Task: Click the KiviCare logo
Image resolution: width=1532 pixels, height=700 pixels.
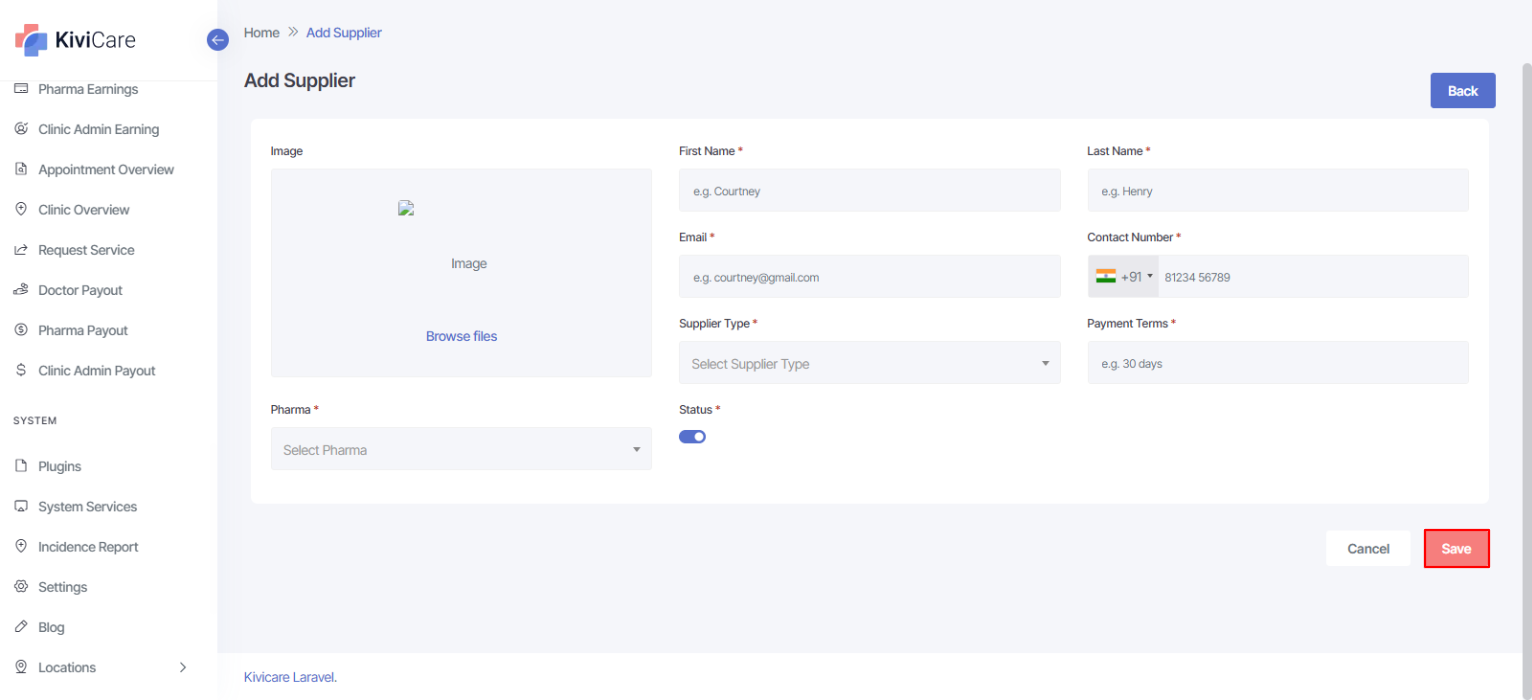Action: 76,40
